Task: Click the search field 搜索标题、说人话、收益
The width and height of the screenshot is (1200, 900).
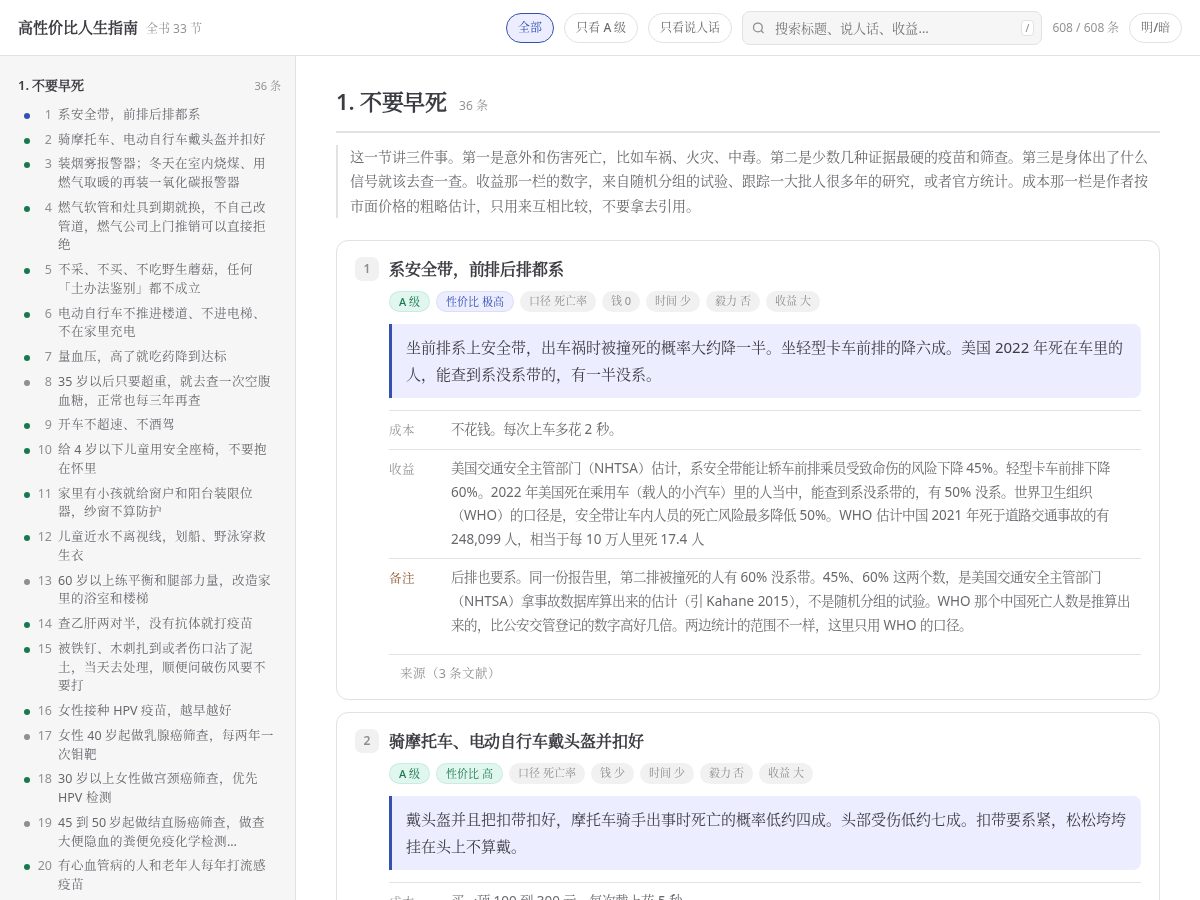Action: pos(892,28)
